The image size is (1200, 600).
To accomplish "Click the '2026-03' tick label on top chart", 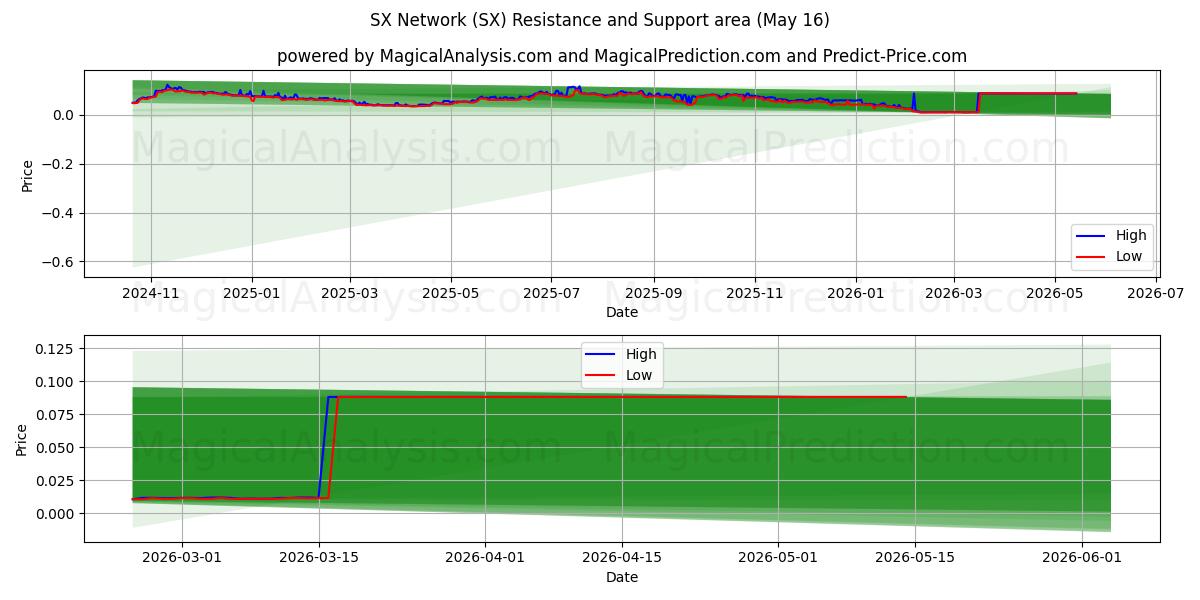I will pyautogui.click(x=953, y=294).
